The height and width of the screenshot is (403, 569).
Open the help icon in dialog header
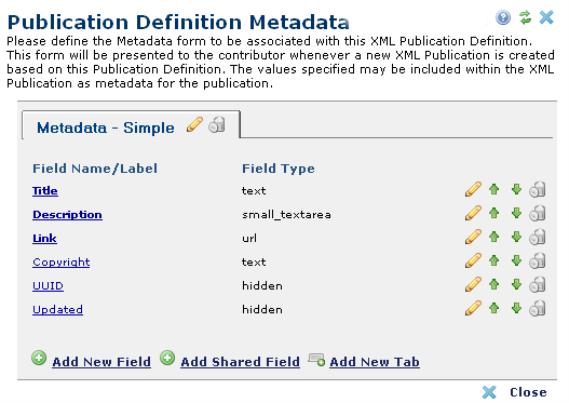[503, 17]
